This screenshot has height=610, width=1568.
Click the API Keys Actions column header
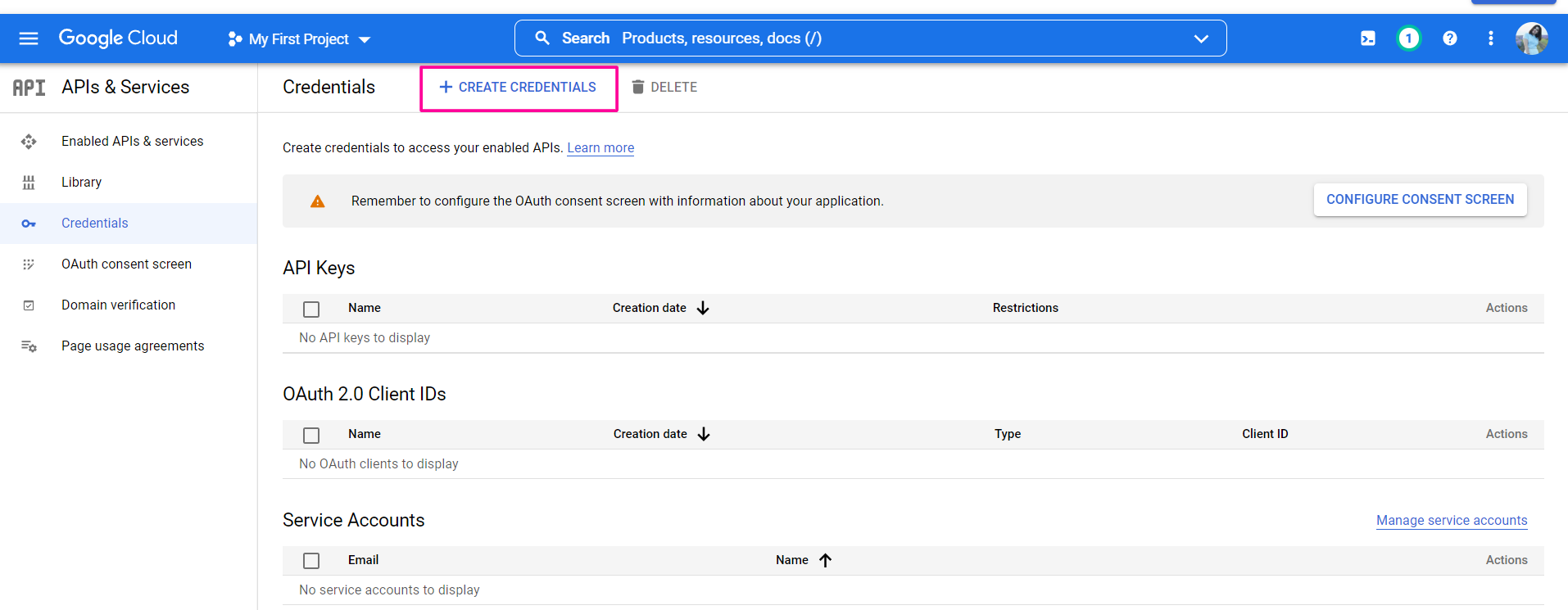1507,308
